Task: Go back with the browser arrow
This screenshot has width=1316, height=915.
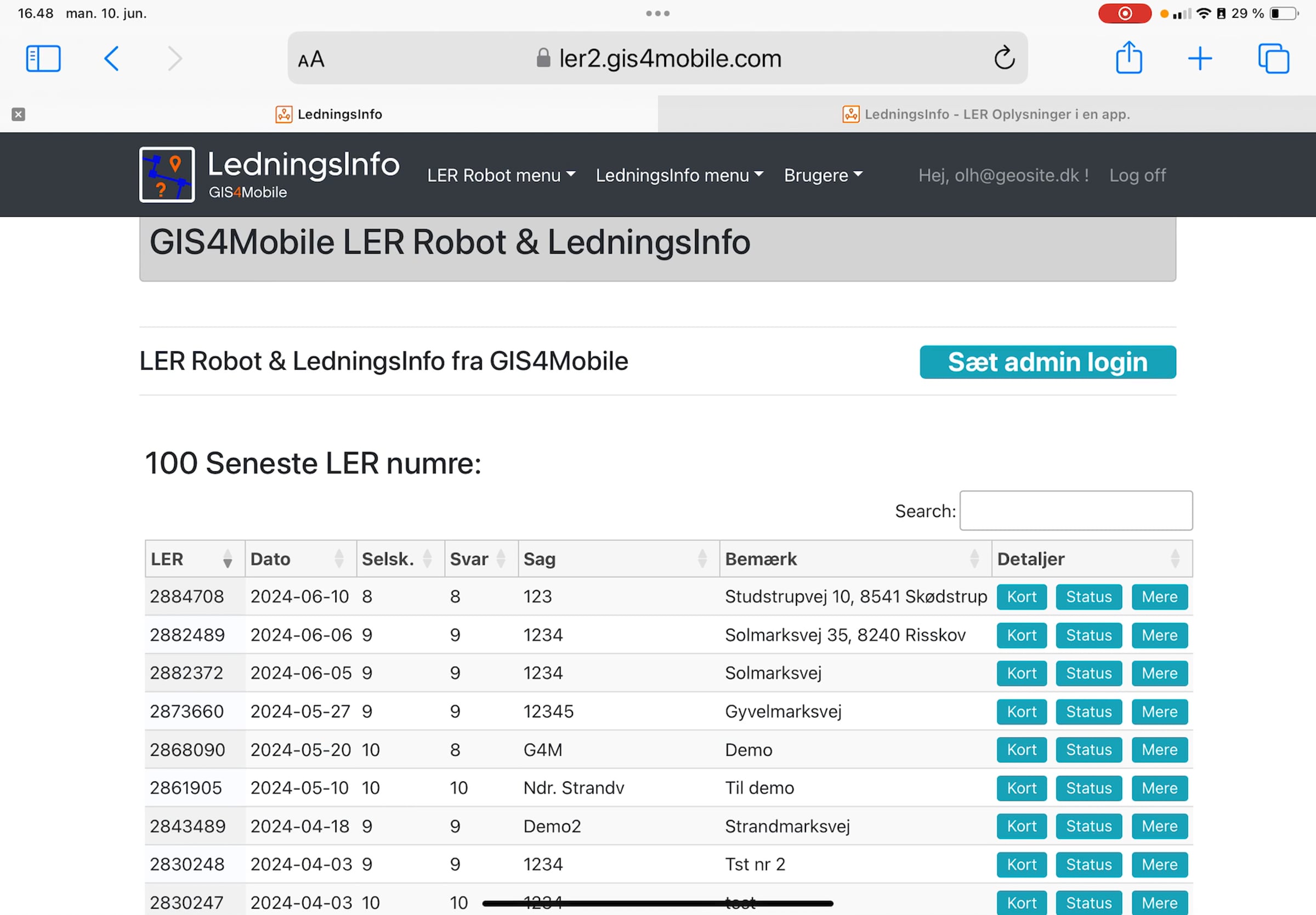Action: coord(112,59)
